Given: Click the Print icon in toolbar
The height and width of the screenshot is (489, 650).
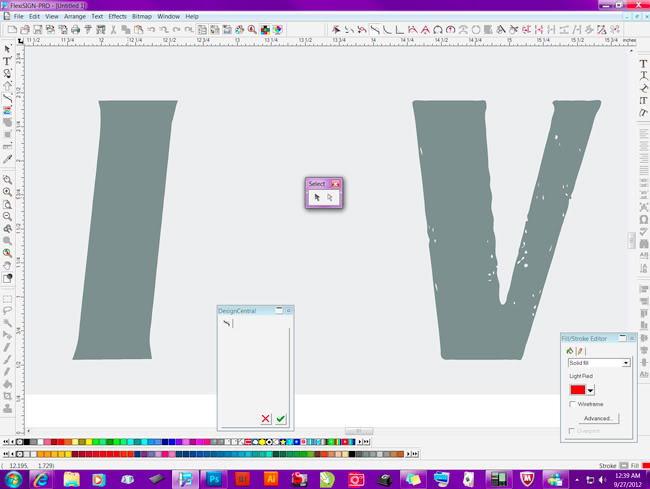Looking at the screenshot, I should click(75, 29).
